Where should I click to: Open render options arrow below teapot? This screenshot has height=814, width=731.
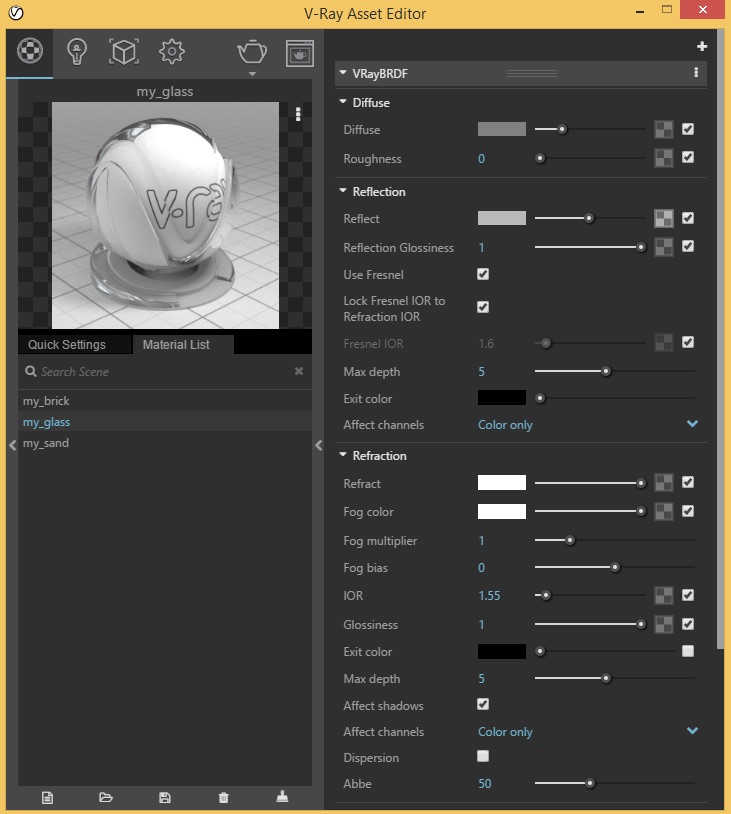pos(252,74)
